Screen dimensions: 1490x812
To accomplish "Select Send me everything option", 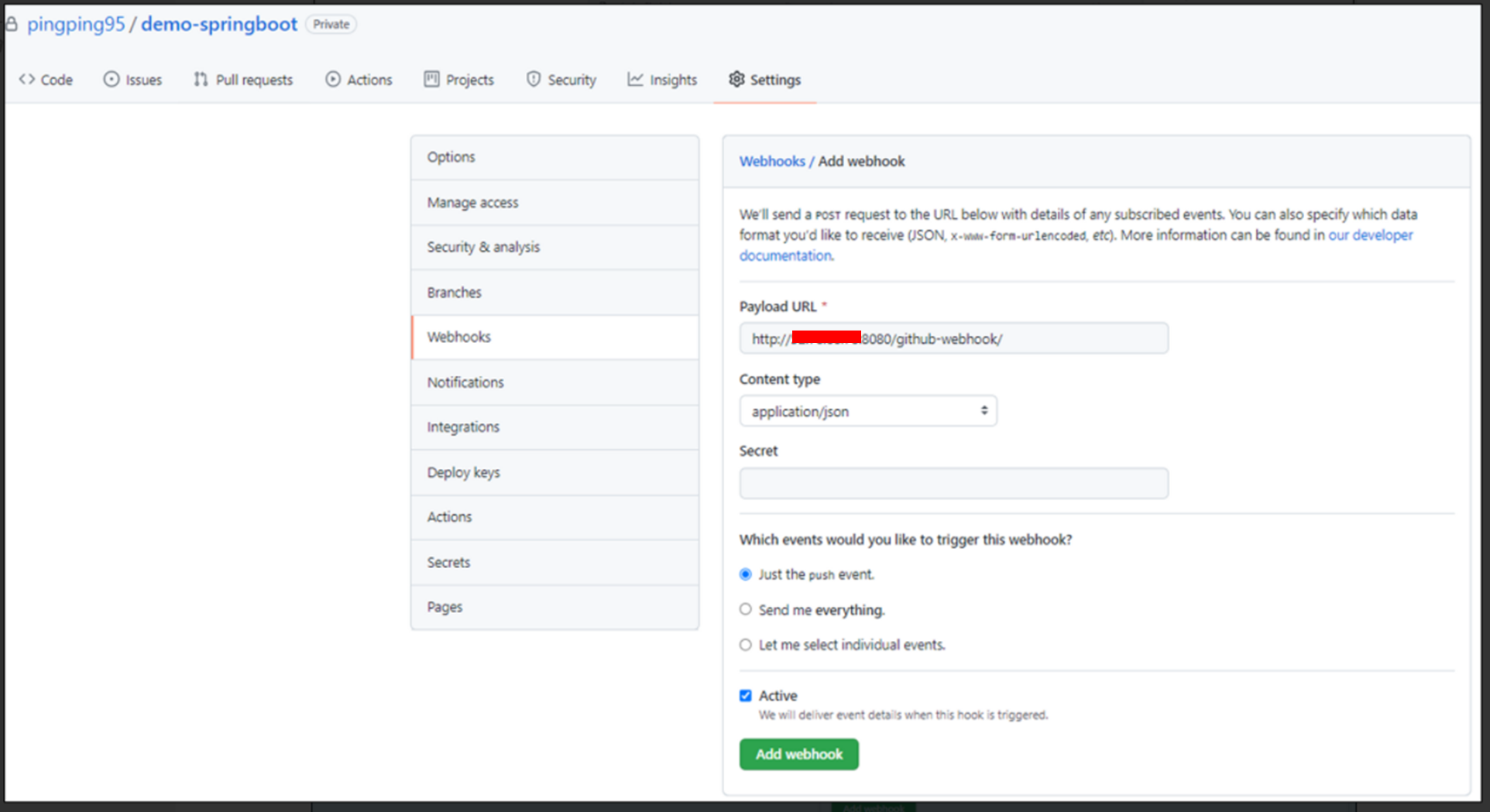I will 746,609.
